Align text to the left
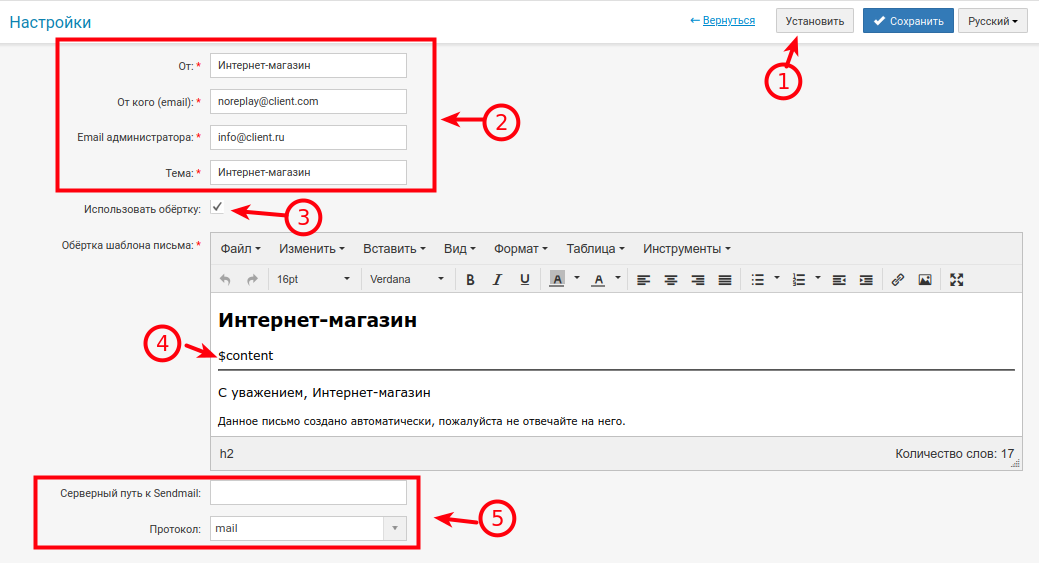Screen dimensions: 1039x563 coord(643,280)
